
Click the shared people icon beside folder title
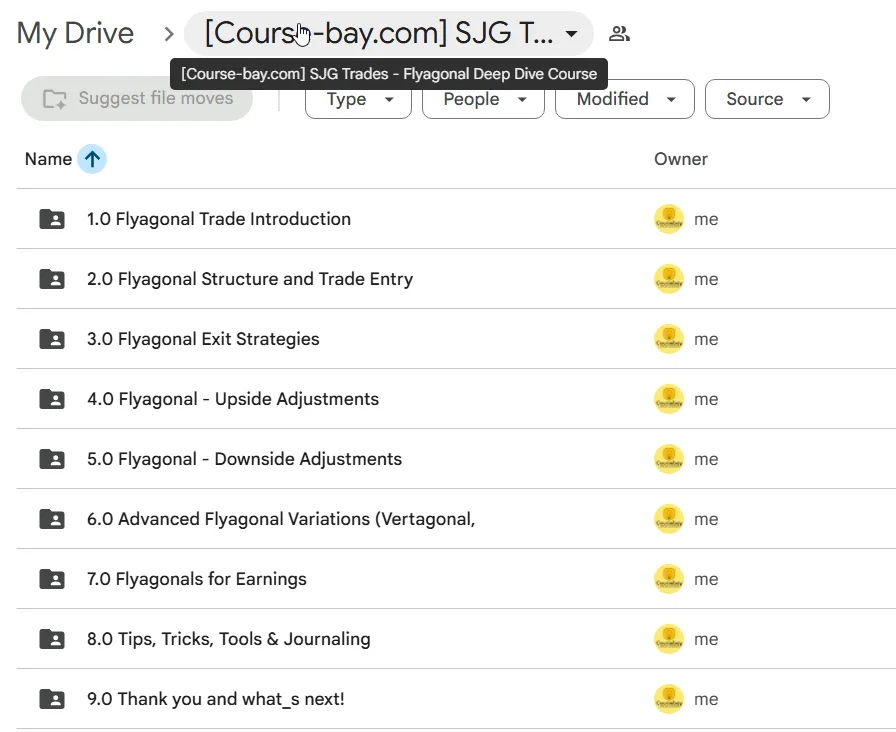[x=619, y=34]
